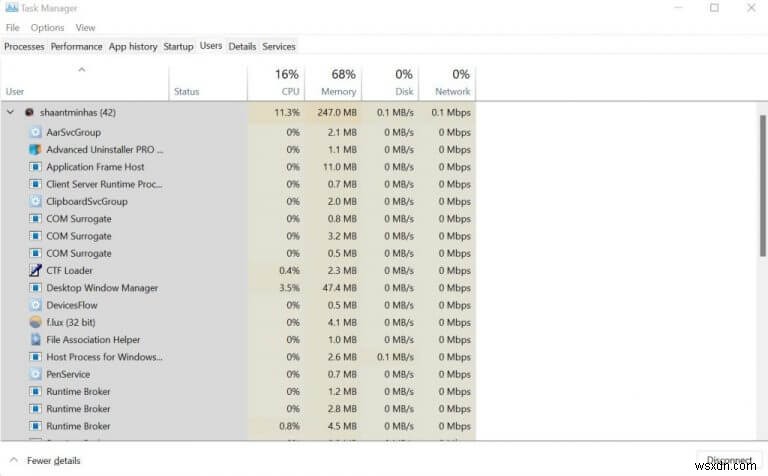
Task: Click the shaantminhas user avatar icon
Action: click(29, 113)
